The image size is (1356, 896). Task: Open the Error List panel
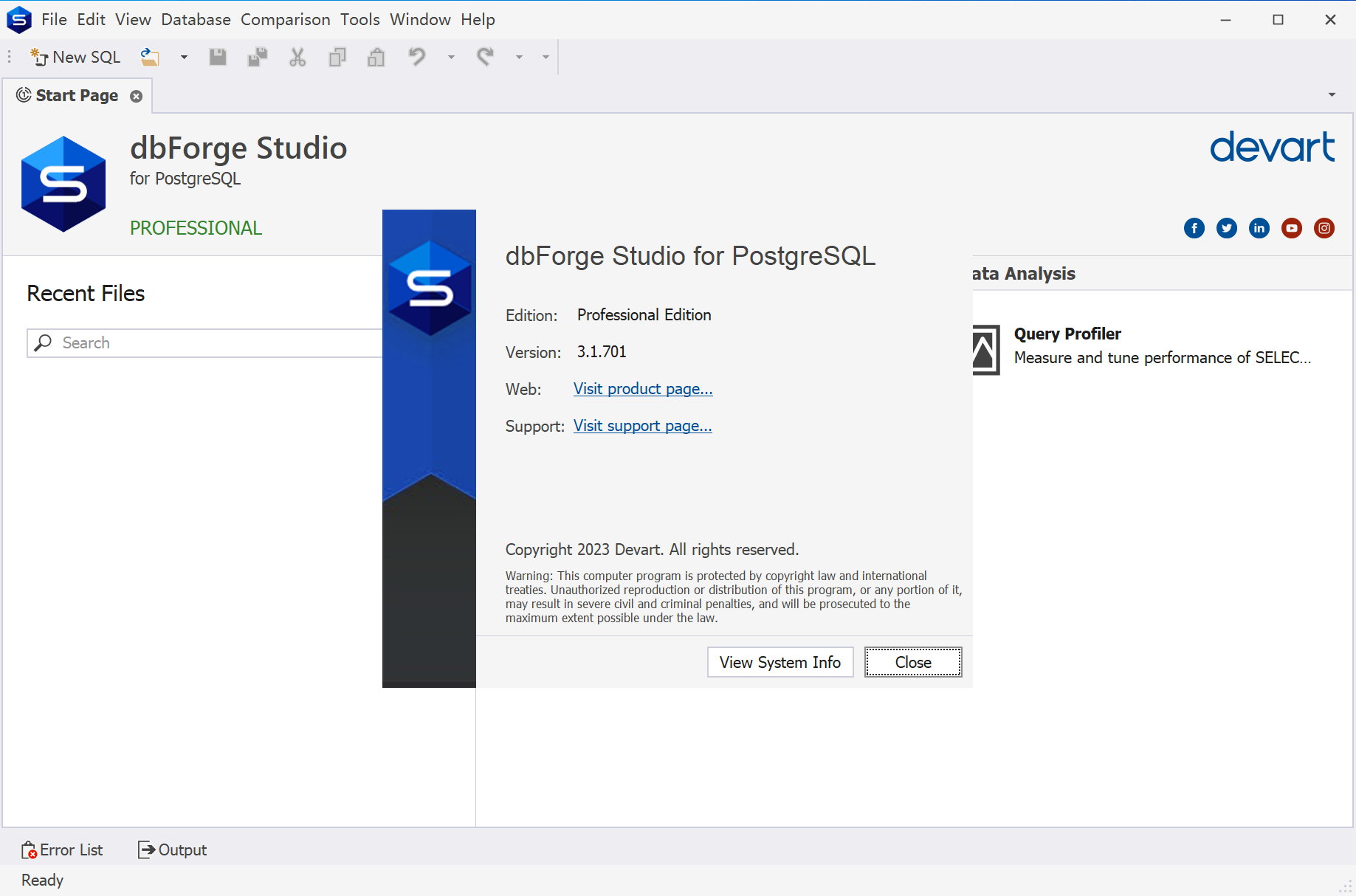click(x=62, y=850)
